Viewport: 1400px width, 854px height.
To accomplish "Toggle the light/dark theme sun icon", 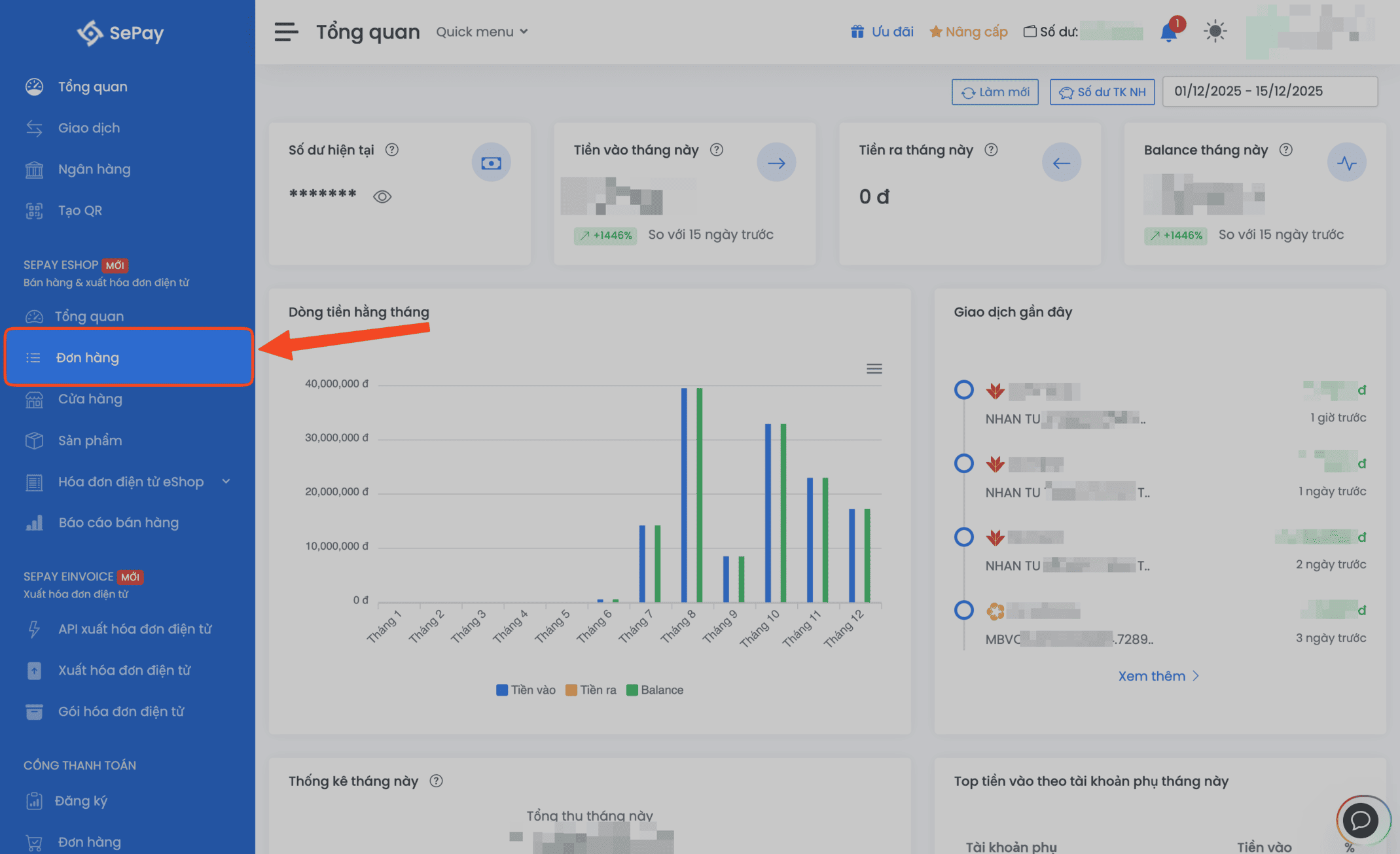I will (1215, 31).
